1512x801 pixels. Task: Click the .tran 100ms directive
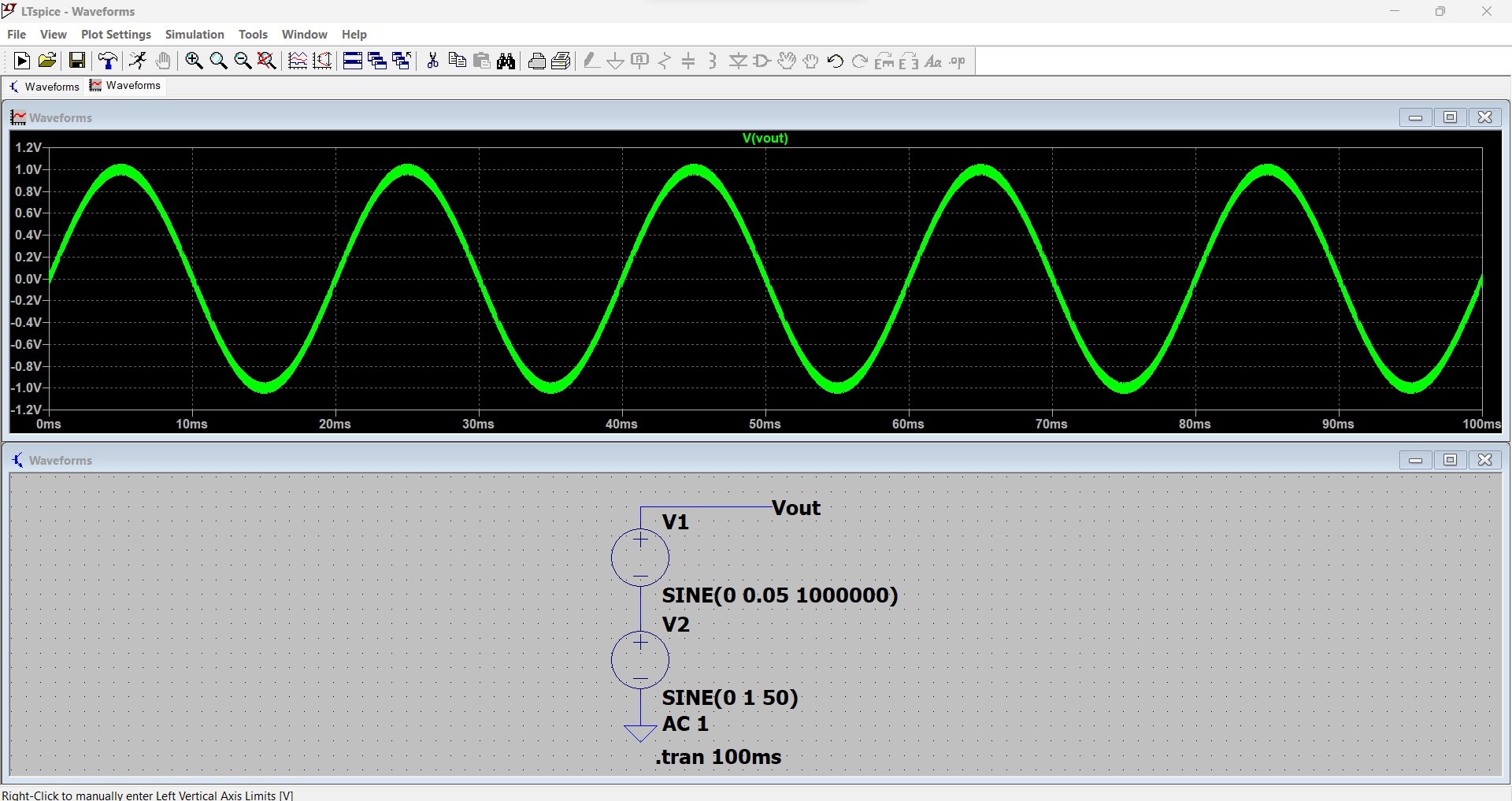click(718, 757)
